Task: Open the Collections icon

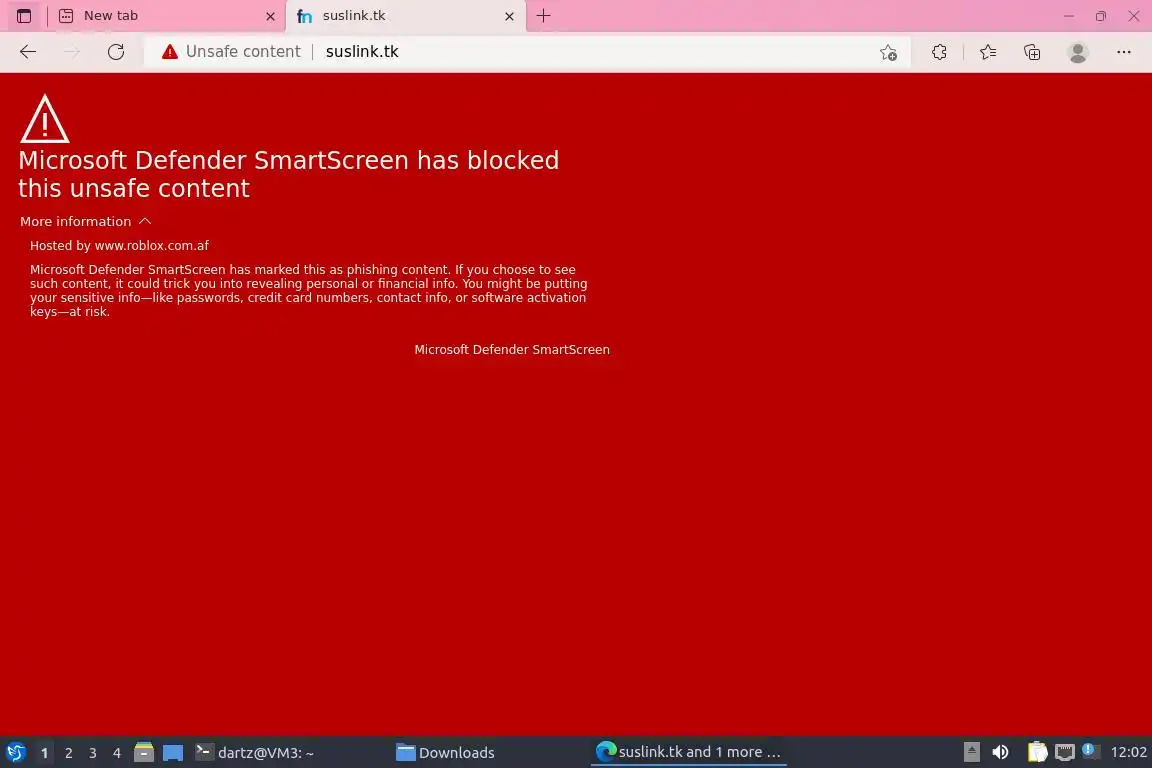Action: click(x=1032, y=52)
